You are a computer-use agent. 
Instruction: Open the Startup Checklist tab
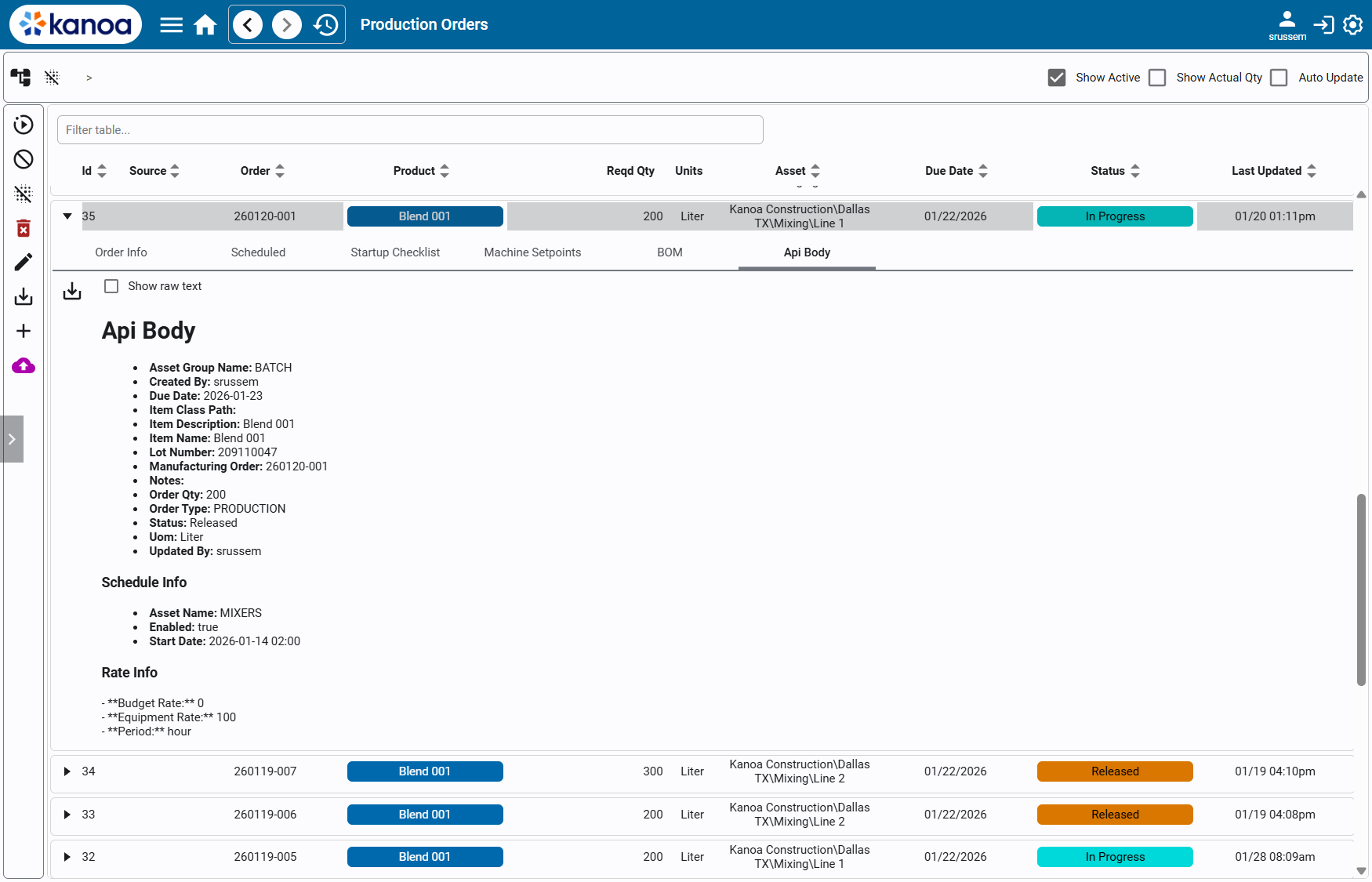pos(395,252)
